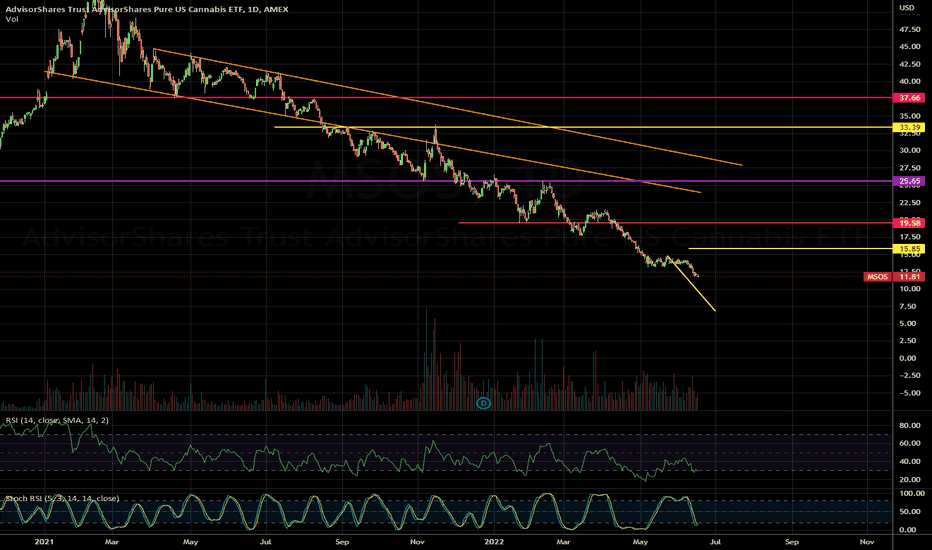Click the 17.50 price axis label

pos(910,237)
